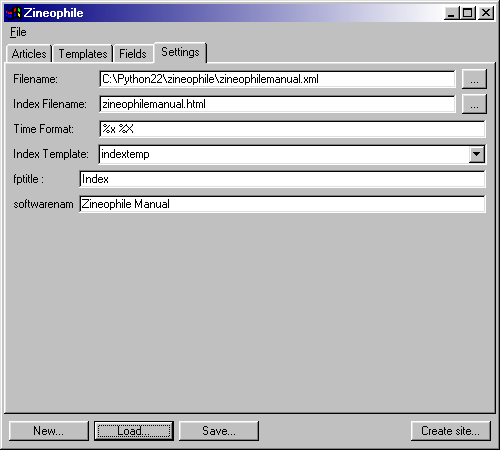Click the Save... button
Screen dimensions: 500x450
pos(219,431)
